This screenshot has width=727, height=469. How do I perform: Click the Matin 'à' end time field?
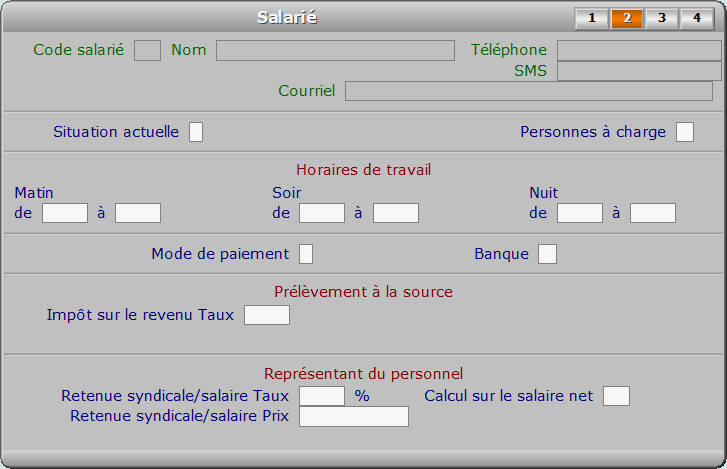click(138, 213)
